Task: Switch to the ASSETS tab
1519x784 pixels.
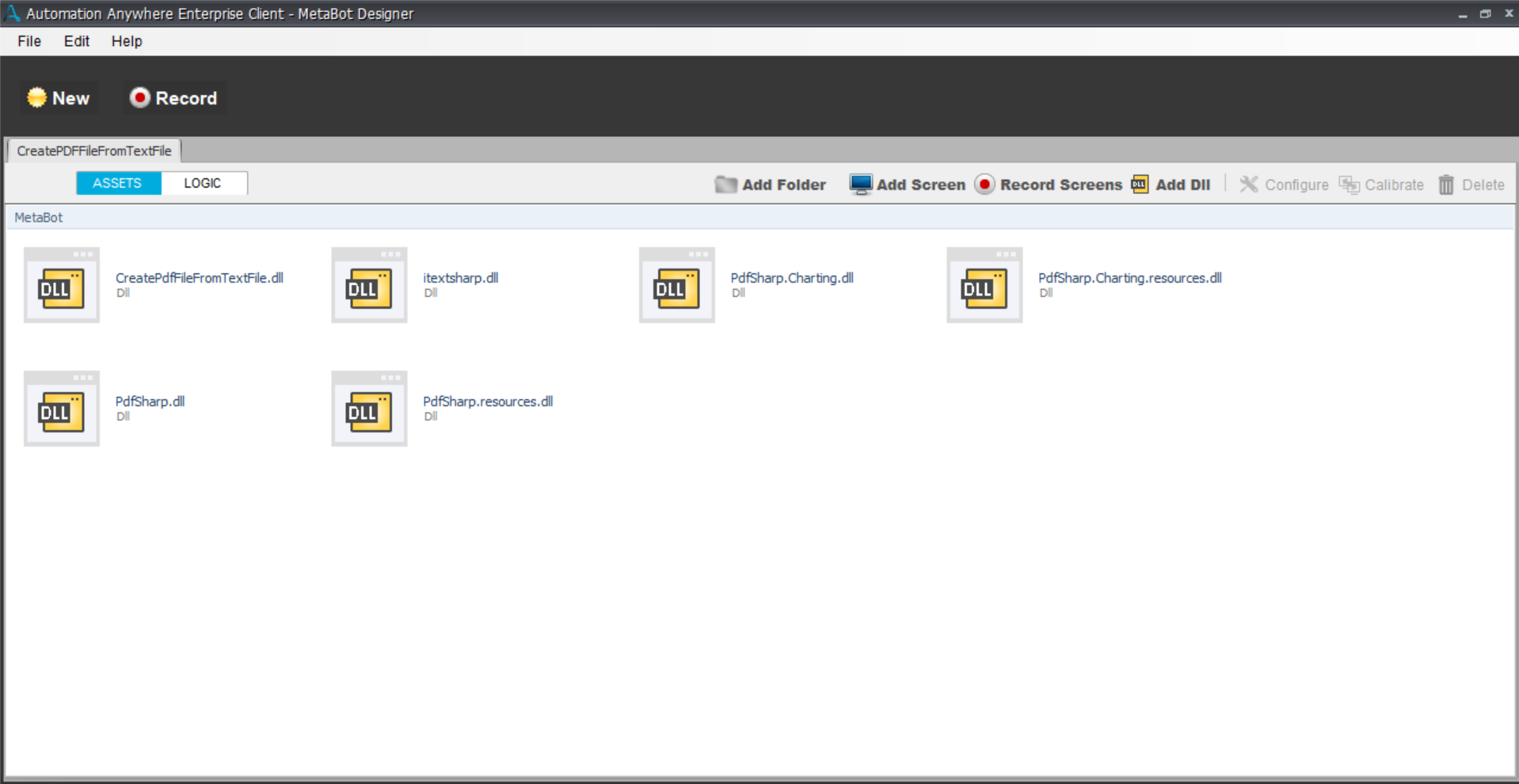Action: coord(119,183)
